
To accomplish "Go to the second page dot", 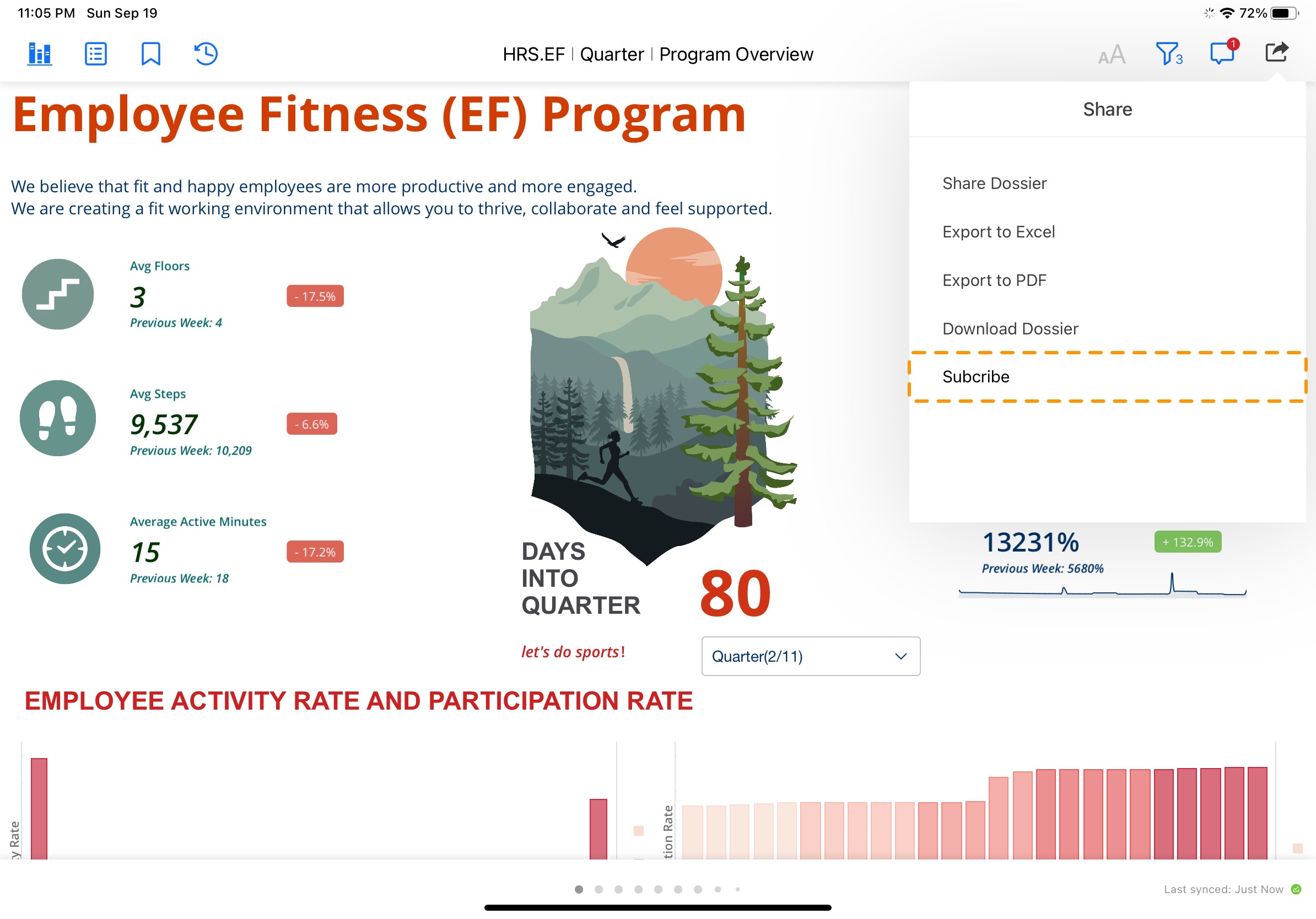I will pos(598,889).
